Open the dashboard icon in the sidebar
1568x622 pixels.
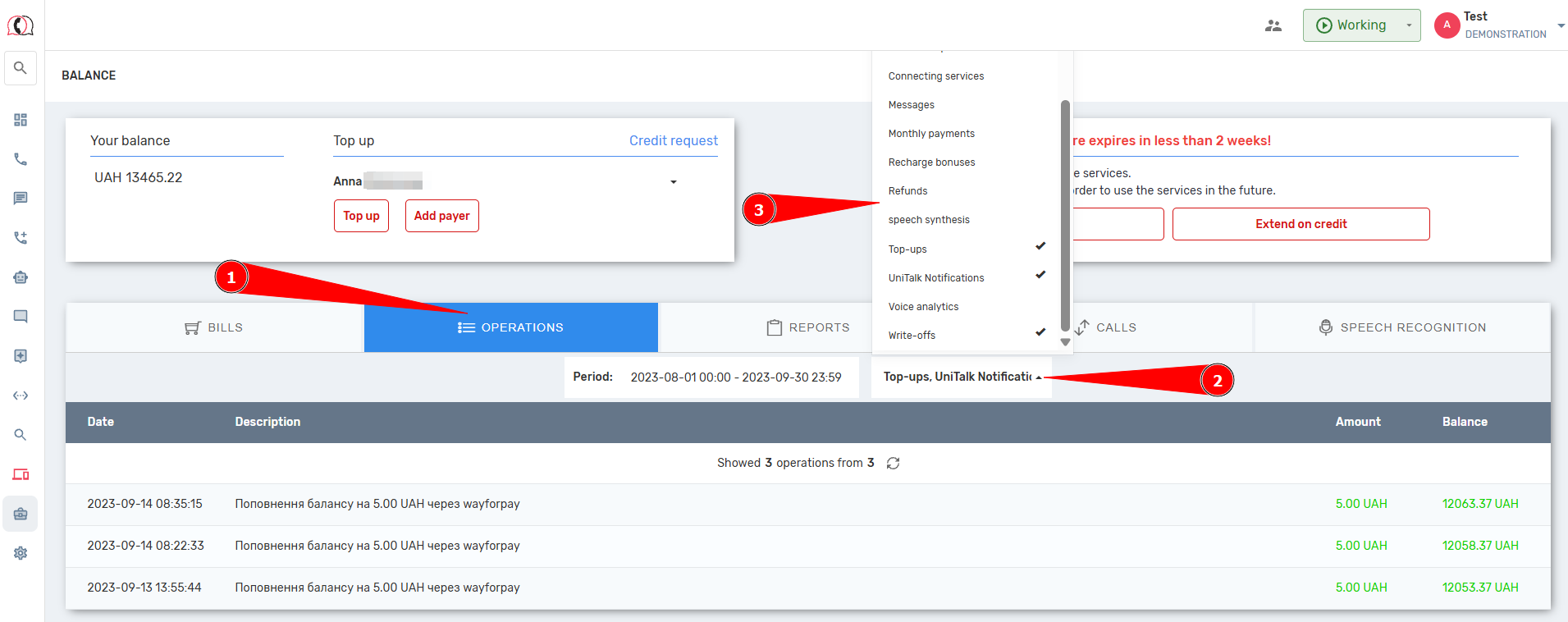point(21,120)
